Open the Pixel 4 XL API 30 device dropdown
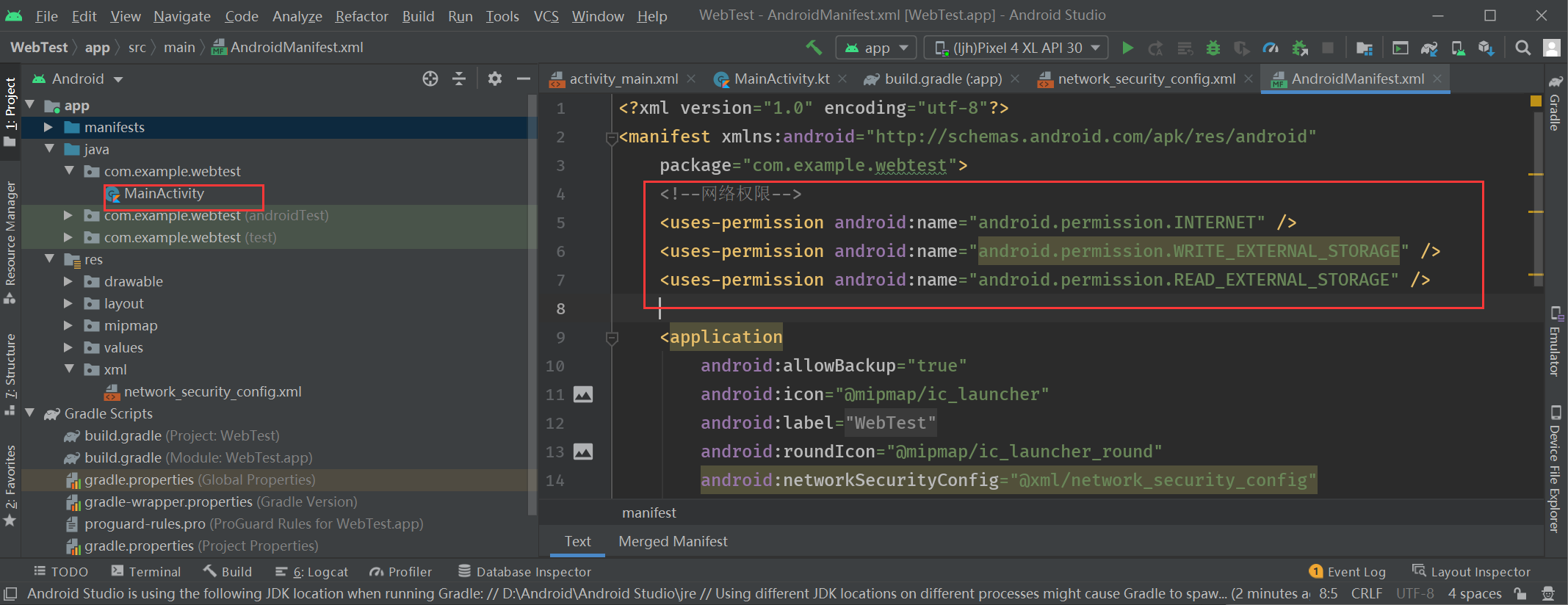This screenshot has height=605, width=1568. pyautogui.click(x=1016, y=48)
